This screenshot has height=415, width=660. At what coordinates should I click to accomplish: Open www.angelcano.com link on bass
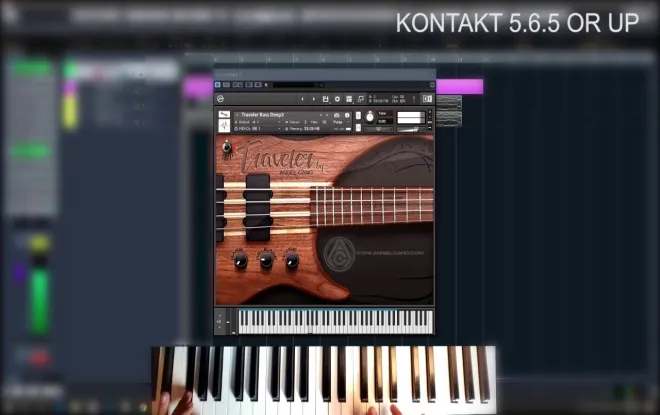pos(390,253)
